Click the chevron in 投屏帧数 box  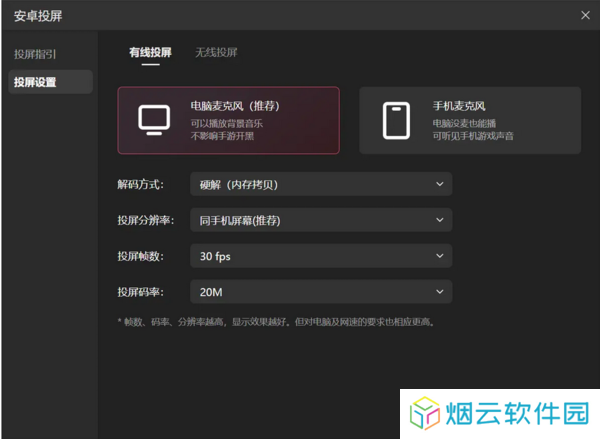pos(440,256)
